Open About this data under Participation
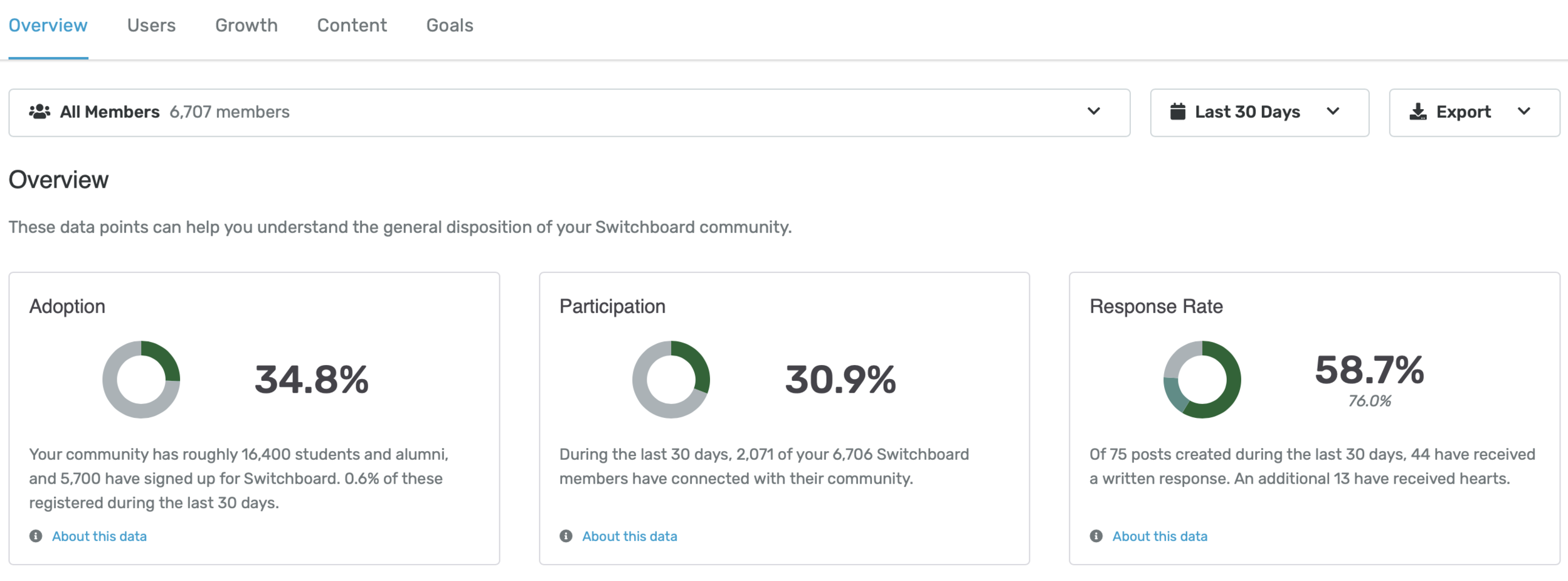 [x=629, y=536]
